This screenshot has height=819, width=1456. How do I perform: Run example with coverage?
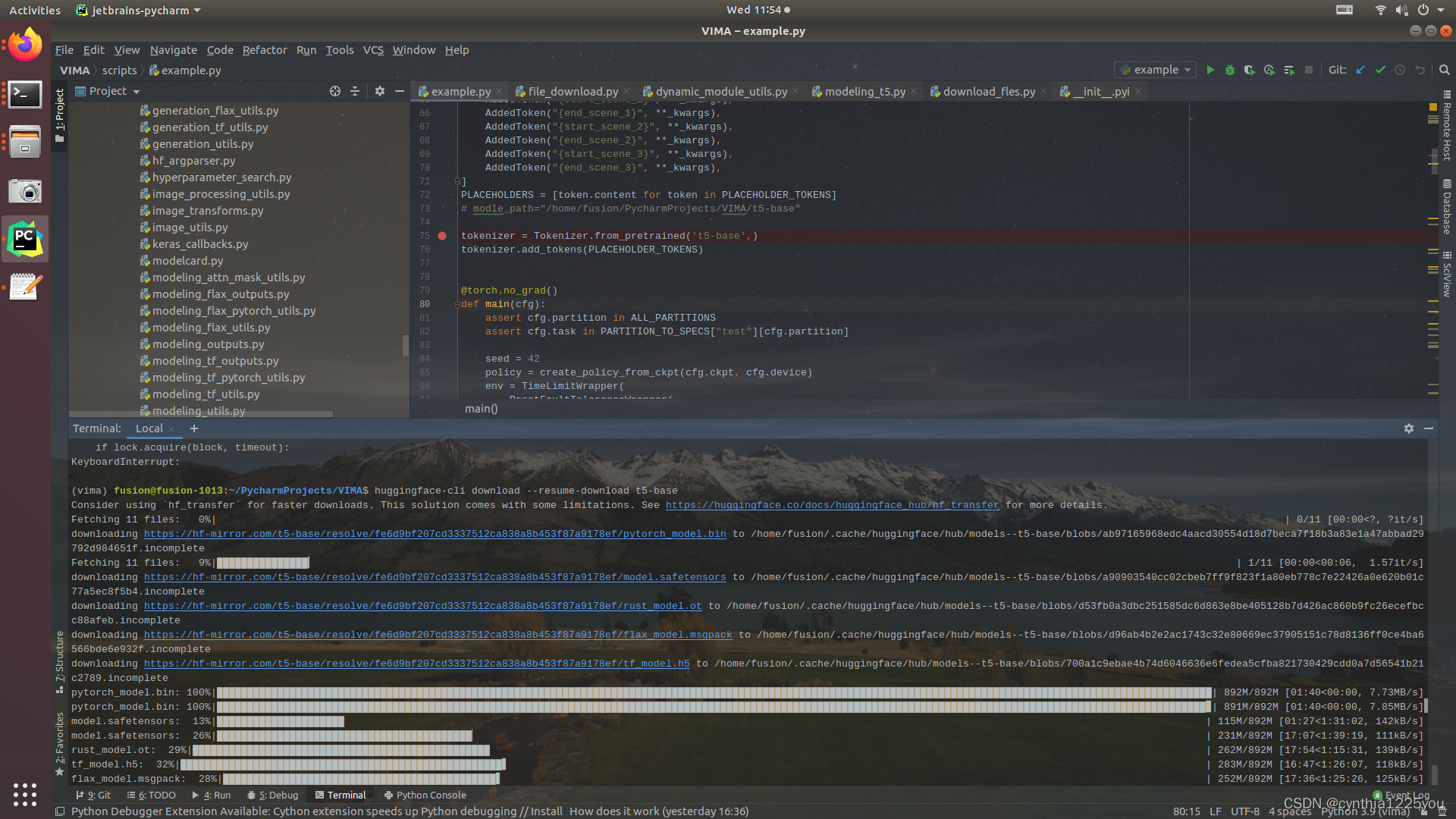tap(1250, 70)
